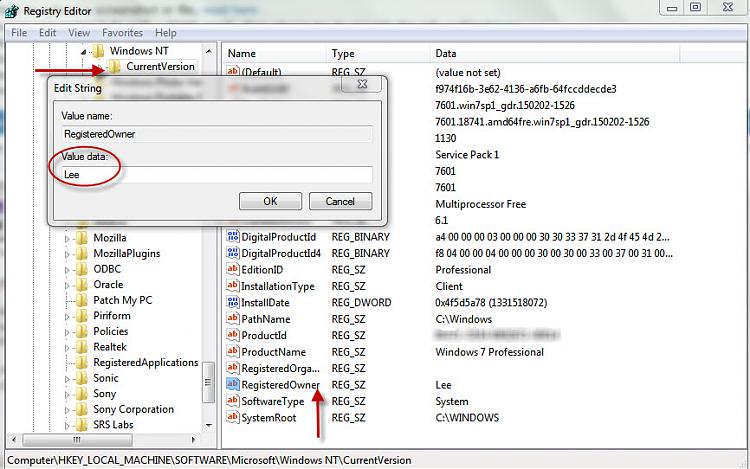Image resolution: width=750 pixels, height=469 pixels.
Task: Click the Patch My PC folder icon
Action: [82, 300]
